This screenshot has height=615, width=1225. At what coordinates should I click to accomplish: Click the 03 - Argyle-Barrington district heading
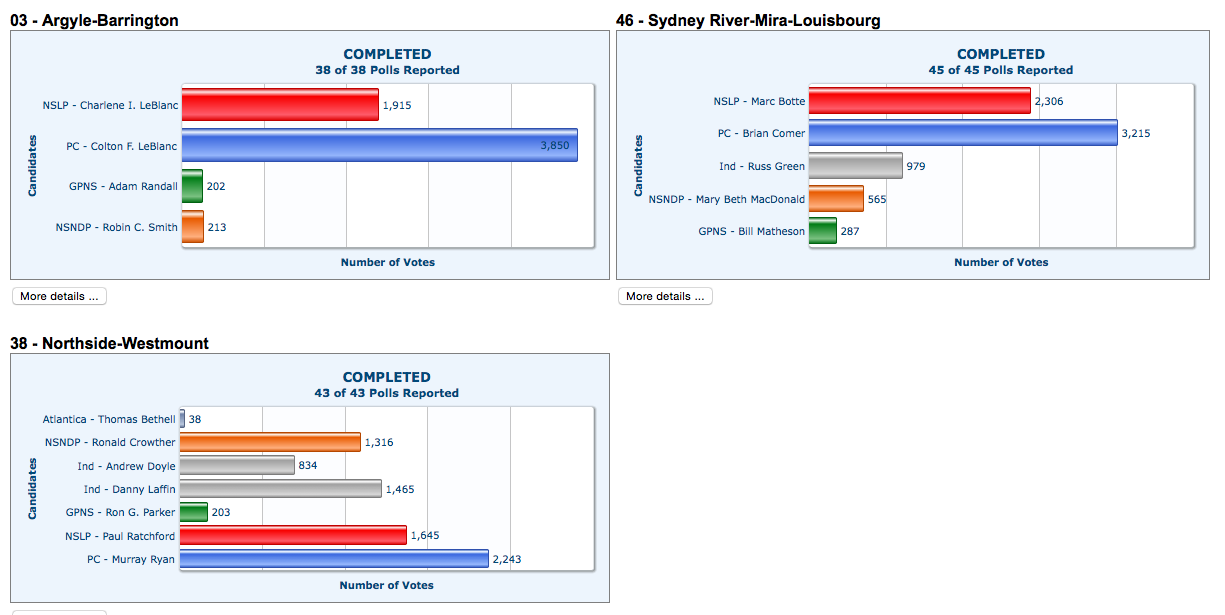tap(94, 20)
